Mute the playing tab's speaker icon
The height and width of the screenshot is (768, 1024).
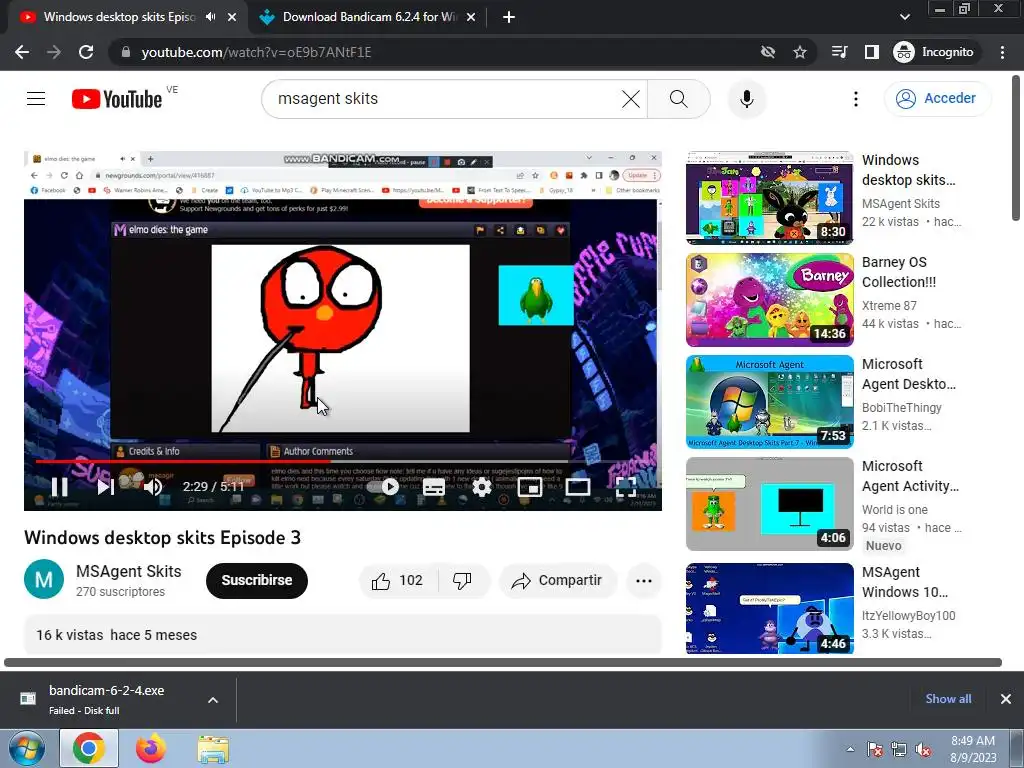(x=210, y=17)
